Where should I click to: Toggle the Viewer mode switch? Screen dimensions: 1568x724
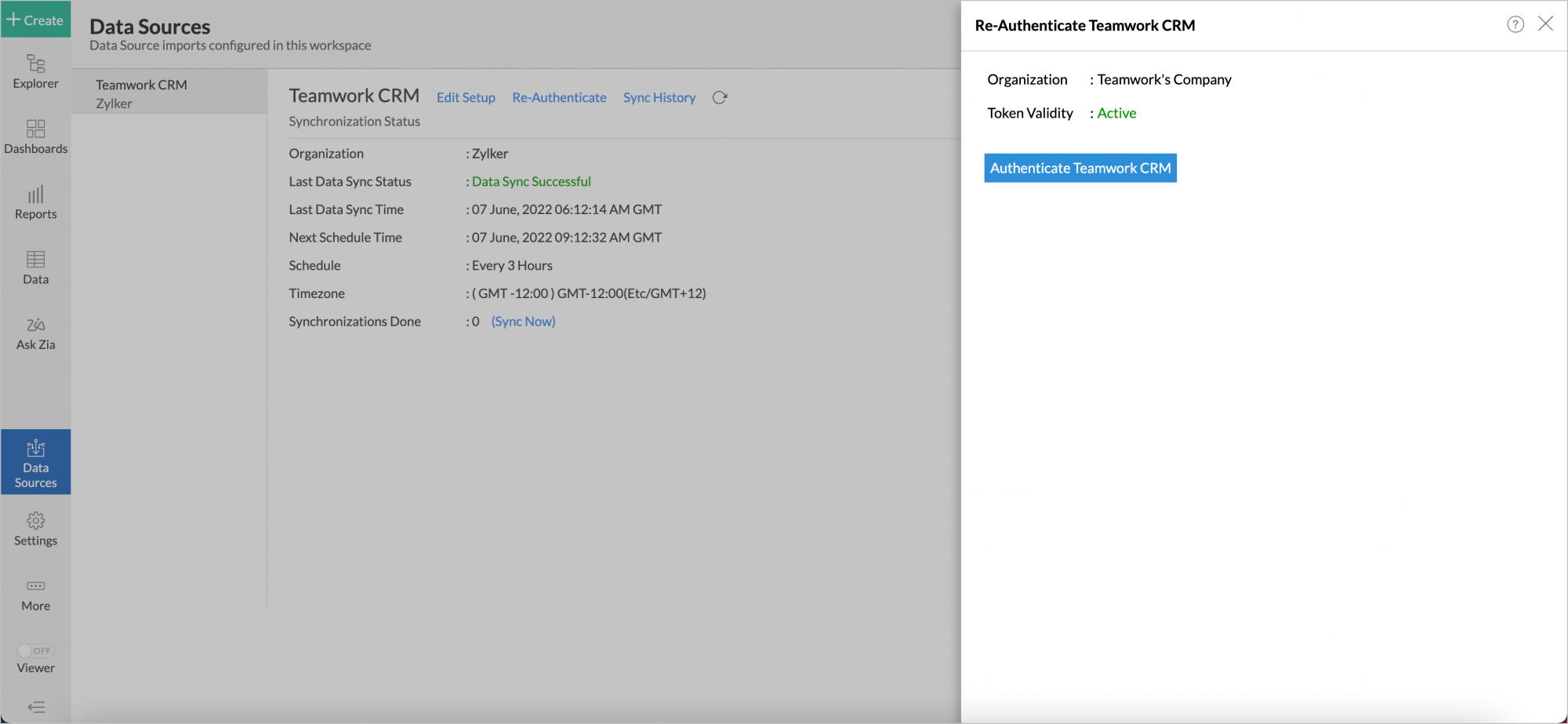[35, 650]
